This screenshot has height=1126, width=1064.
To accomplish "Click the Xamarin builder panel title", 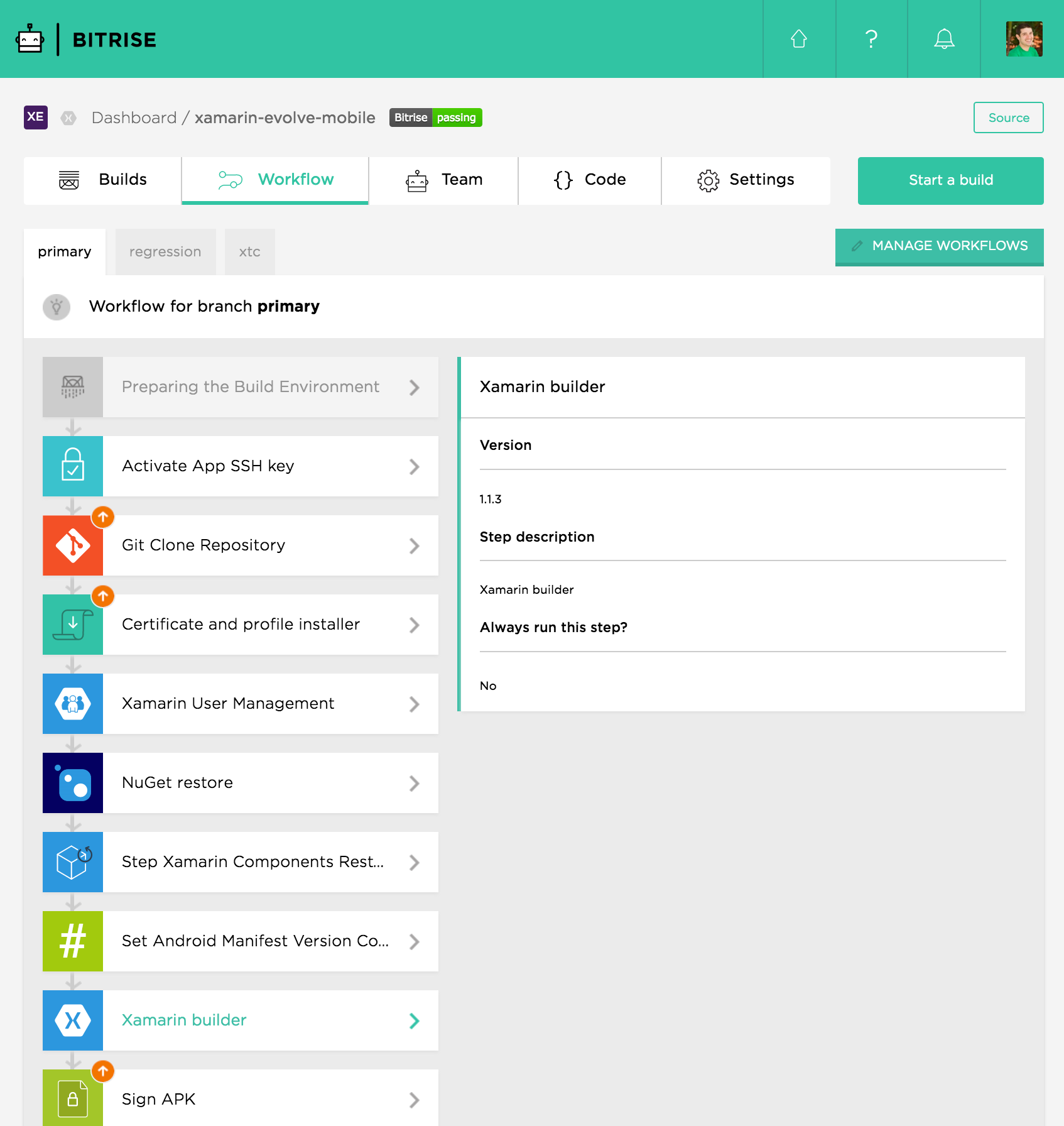I will 543,387.
